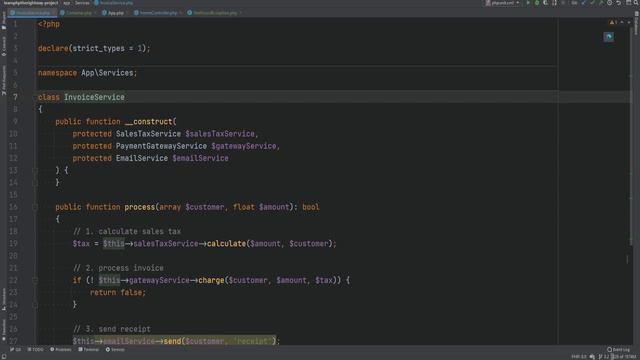Click the comment '// 3. send receipt'

(x=112, y=329)
